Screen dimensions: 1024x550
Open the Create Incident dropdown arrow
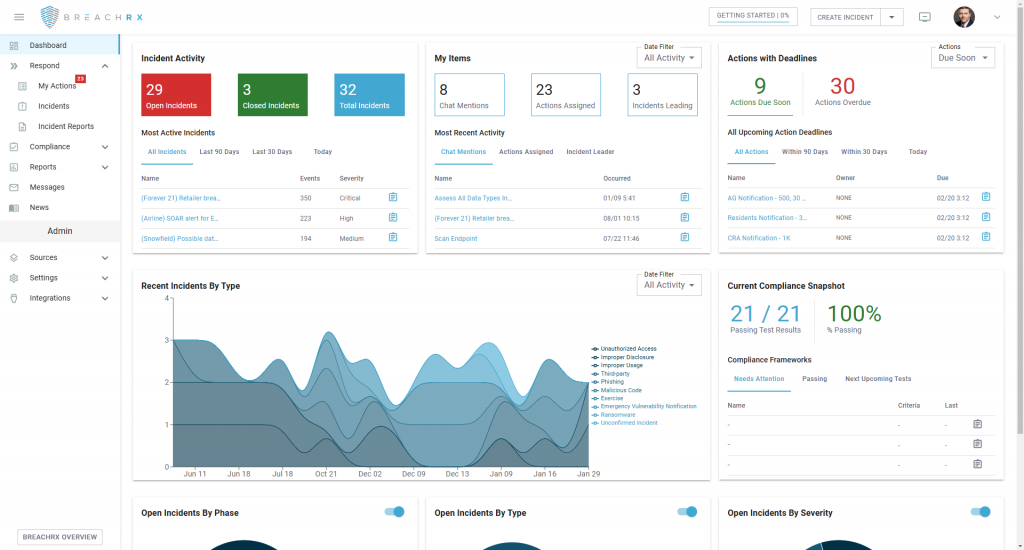[892, 17]
